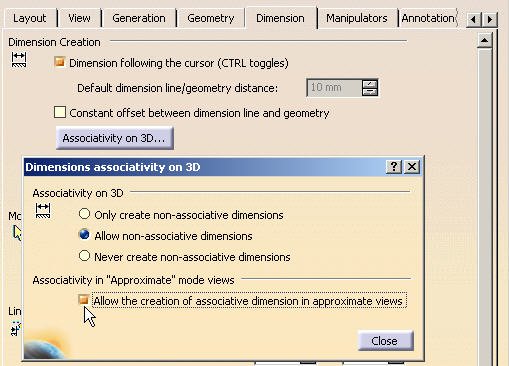This screenshot has width=509, height=366.
Task: Select Only create non-associative dimensions
Action: coord(84,214)
